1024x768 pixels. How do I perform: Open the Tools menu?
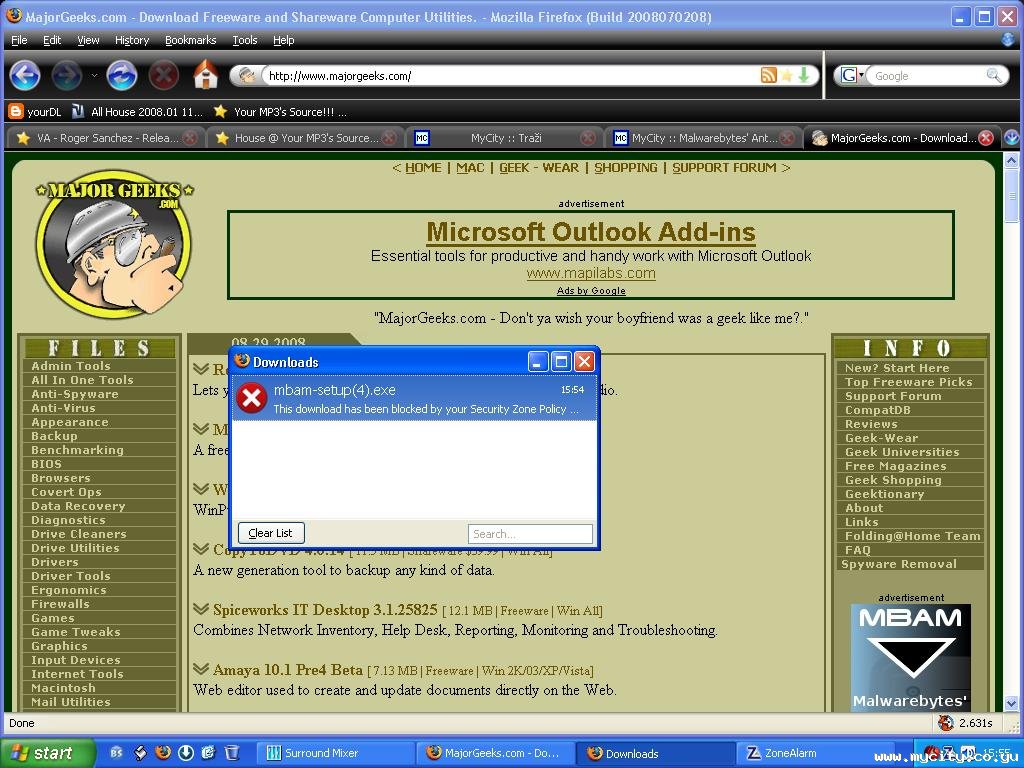245,40
